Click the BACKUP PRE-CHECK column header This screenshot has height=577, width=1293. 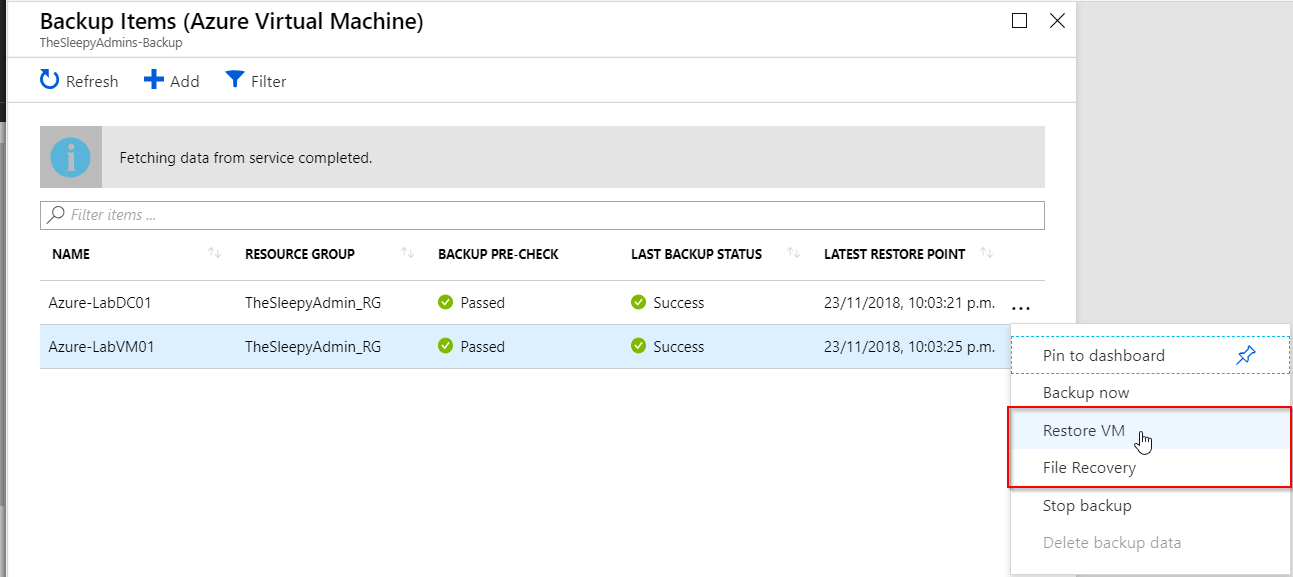pyautogui.click(x=498, y=254)
